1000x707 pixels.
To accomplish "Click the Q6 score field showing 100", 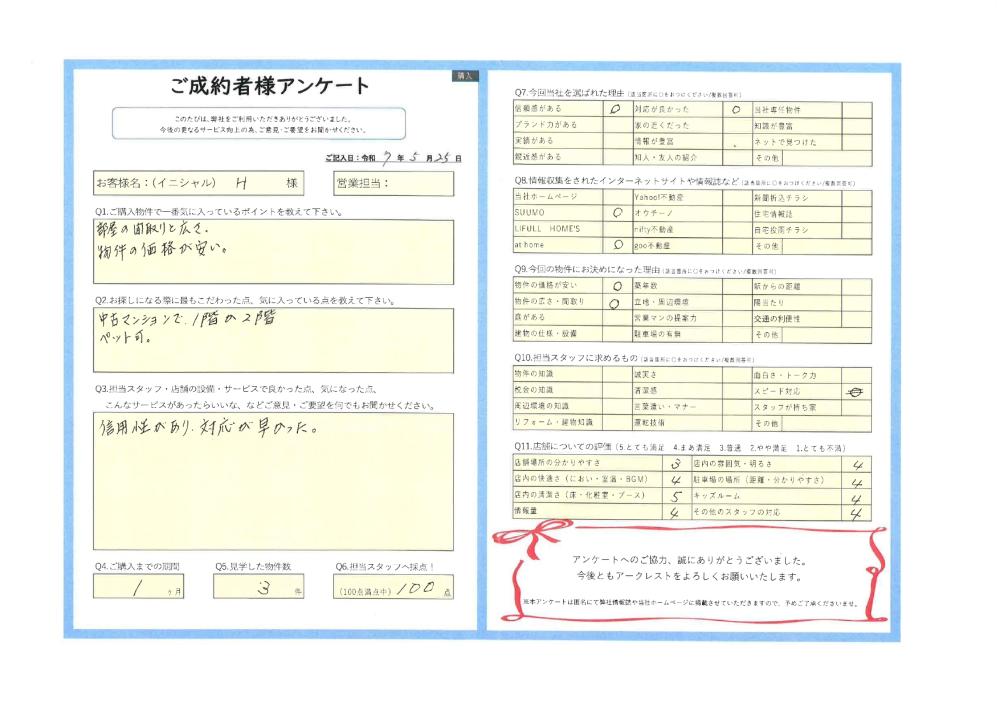I will tap(393, 586).
